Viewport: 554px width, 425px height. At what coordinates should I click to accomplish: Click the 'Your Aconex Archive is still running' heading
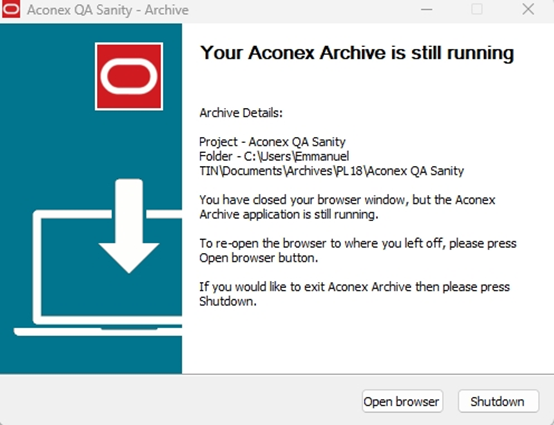pyautogui.click(x=357, y=53)
